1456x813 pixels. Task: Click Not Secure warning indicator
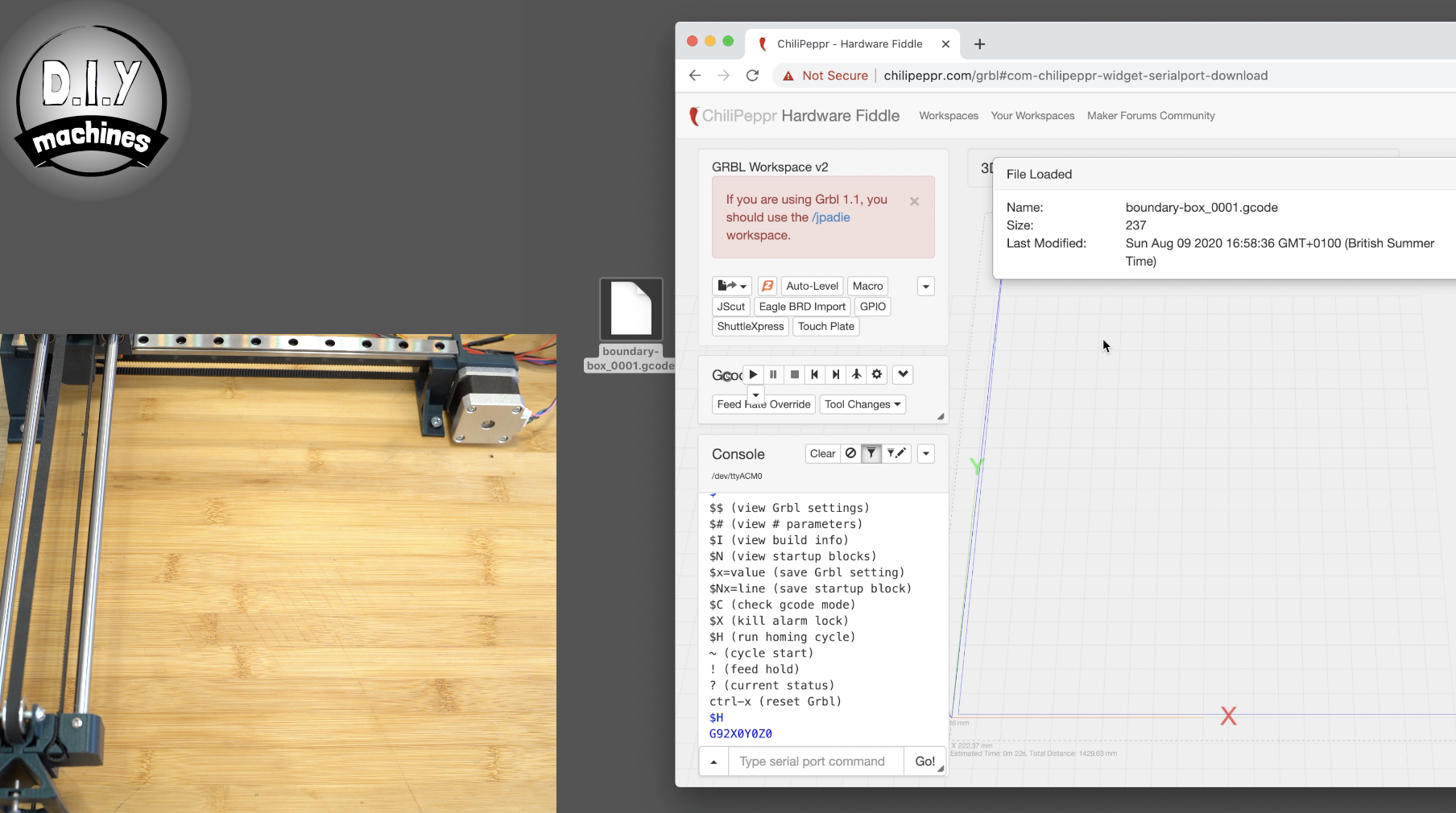pyautogui.click(x=825, y=76)
